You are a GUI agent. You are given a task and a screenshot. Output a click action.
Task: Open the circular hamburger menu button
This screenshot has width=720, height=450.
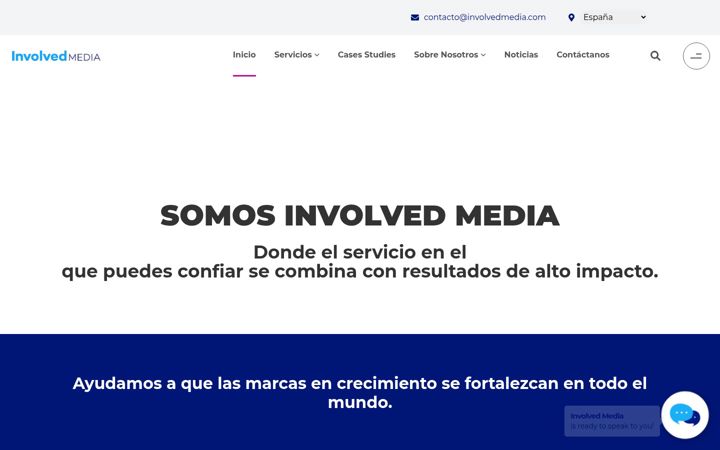coord(696,56)
